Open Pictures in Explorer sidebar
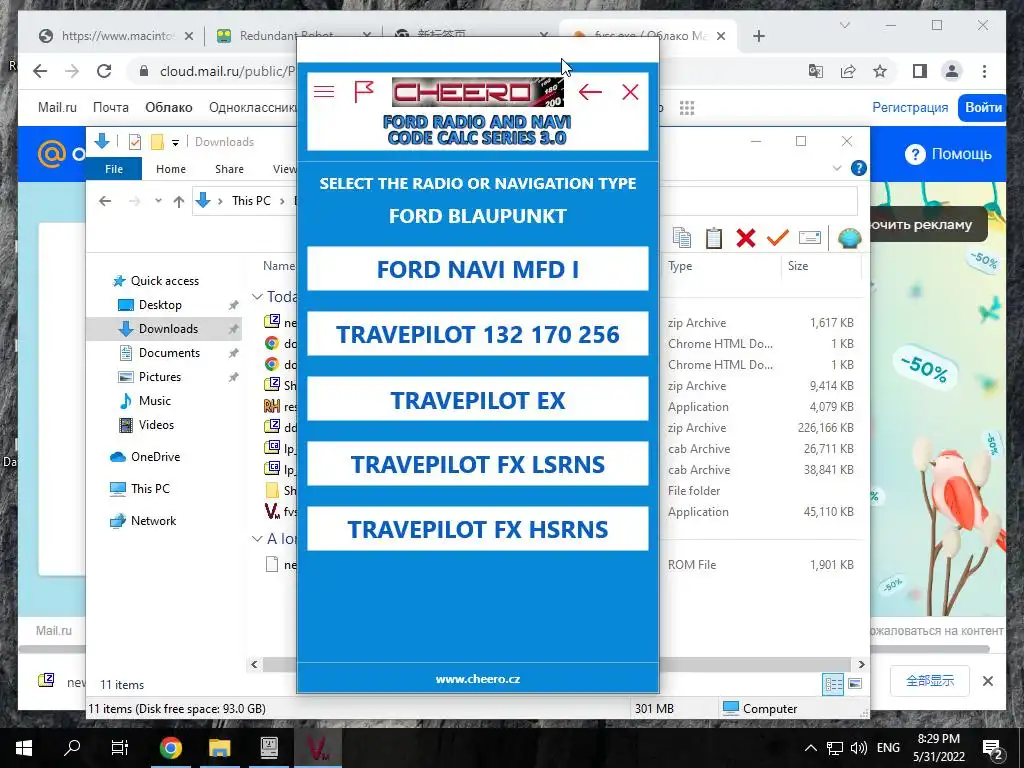The image size is (1024, 768). tap(159, 377)
